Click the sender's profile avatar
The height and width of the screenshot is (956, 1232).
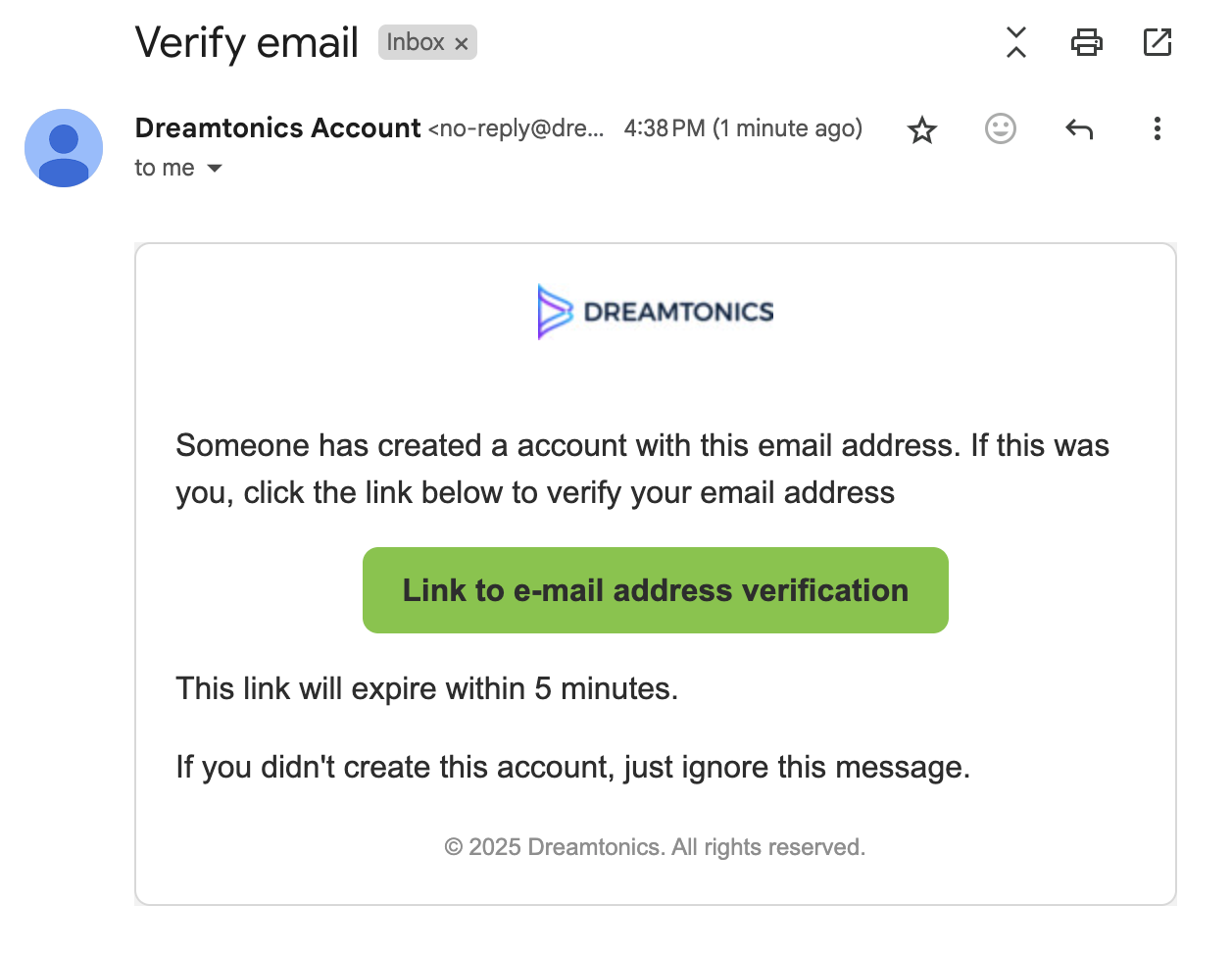(x=64, y=148)
